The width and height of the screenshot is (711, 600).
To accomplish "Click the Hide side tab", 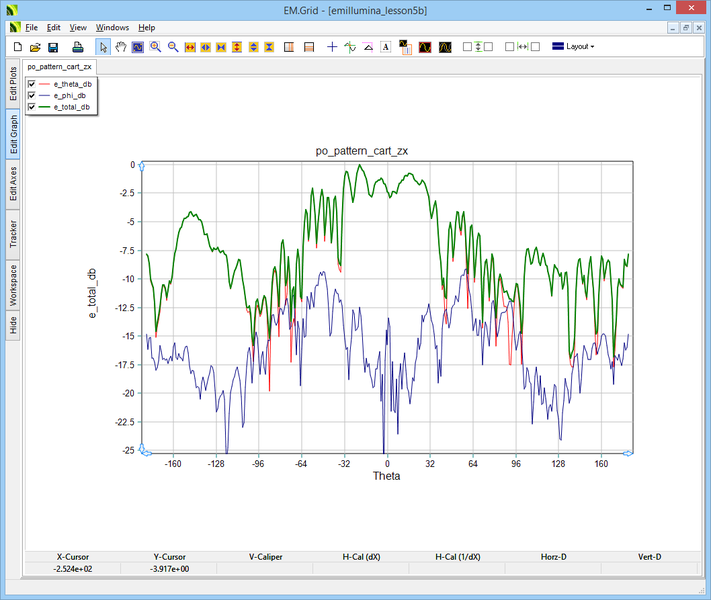I will (x=13, y=325).
